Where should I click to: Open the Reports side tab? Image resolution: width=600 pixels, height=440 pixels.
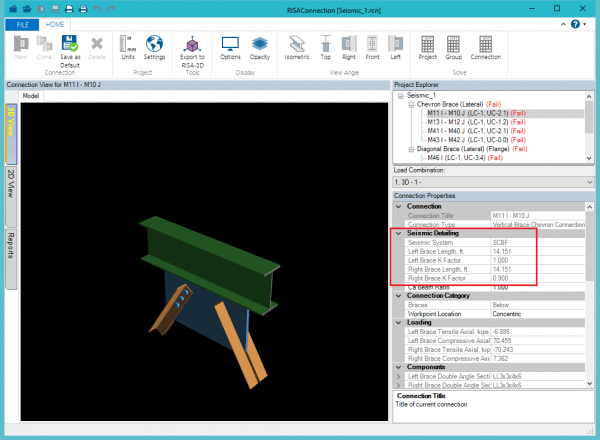tap(11, 258)
